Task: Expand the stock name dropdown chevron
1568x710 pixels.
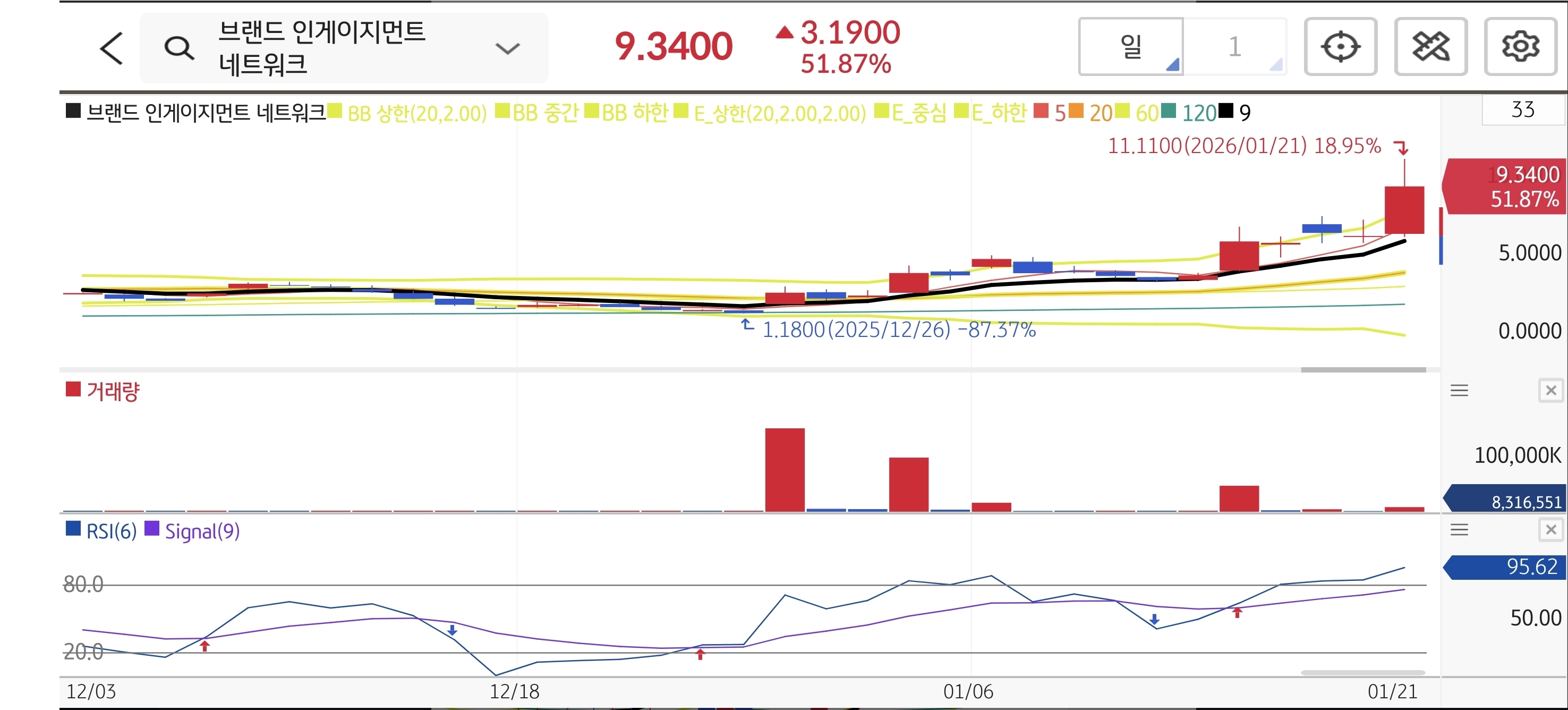Action: pyautogui.click(x=507, y=49)
